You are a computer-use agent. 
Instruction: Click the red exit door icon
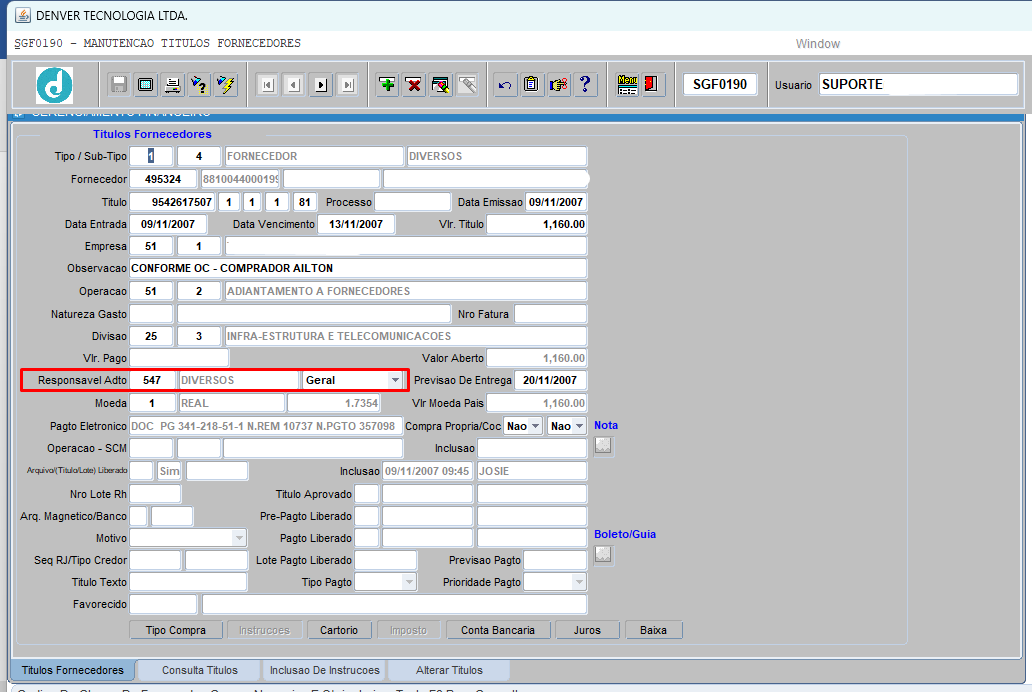pyautogui.click(x=652, y=85)
